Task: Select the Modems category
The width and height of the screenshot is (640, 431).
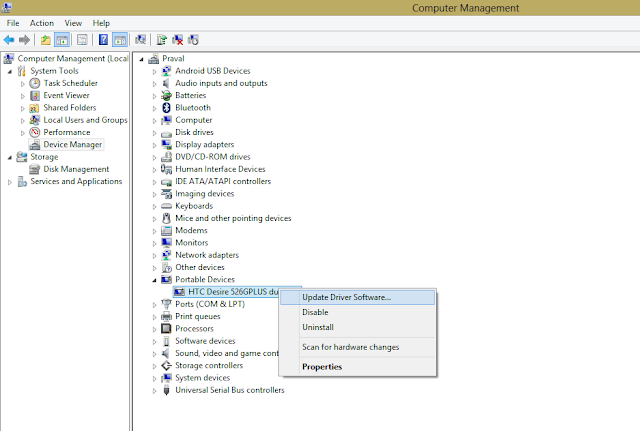Action: click(191, 230)
